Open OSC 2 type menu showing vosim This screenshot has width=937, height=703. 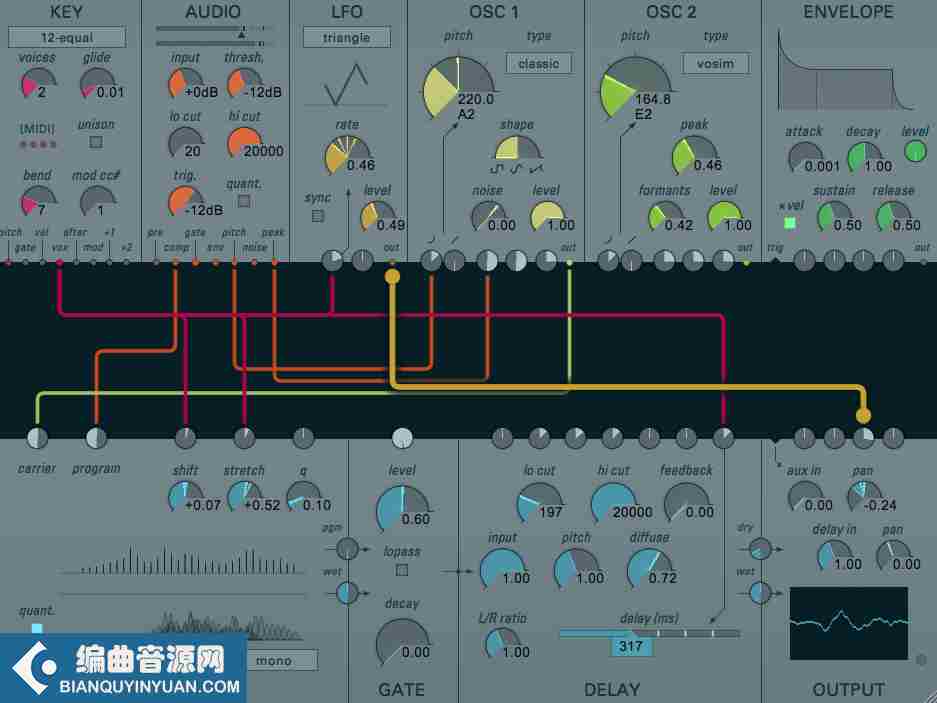(x=715, y=63)
